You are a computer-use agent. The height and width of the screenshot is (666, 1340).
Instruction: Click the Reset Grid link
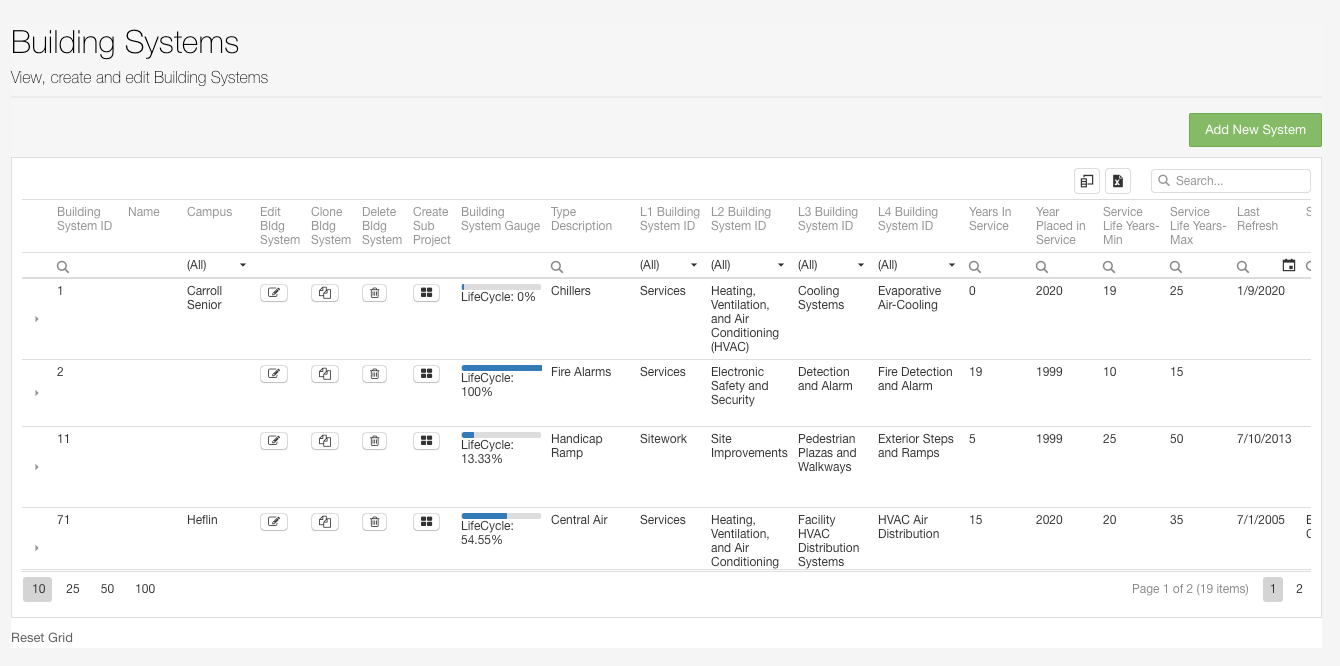pos(41,637)
